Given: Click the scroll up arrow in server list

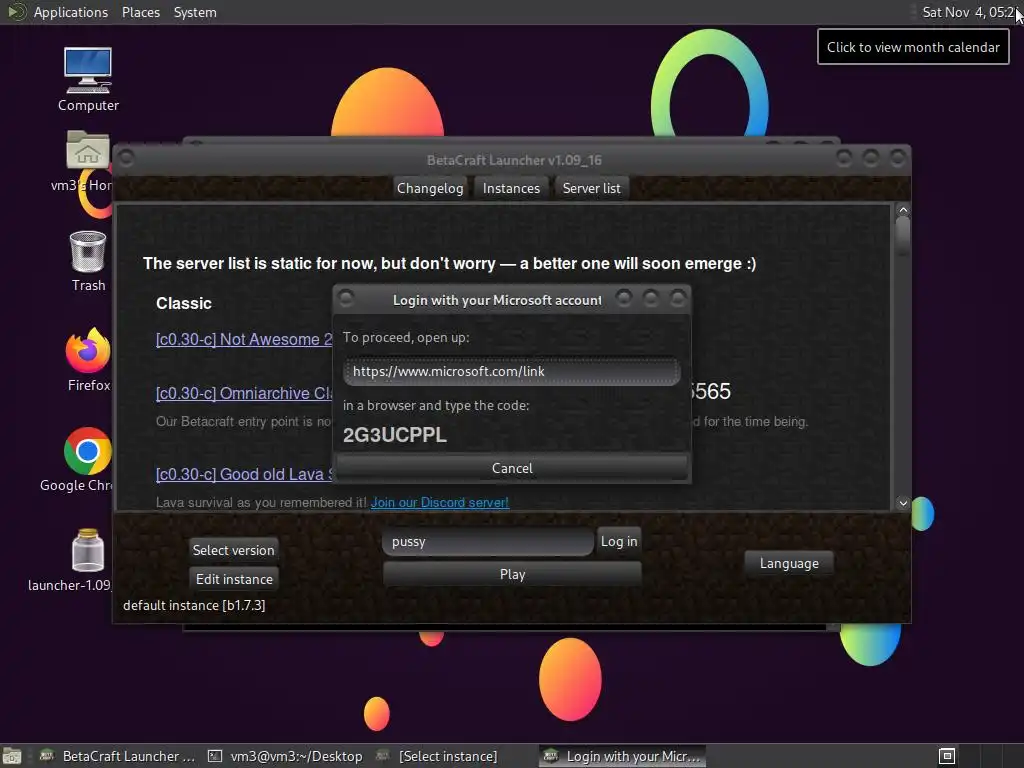Looking at the screenshot, I should 903,210.
